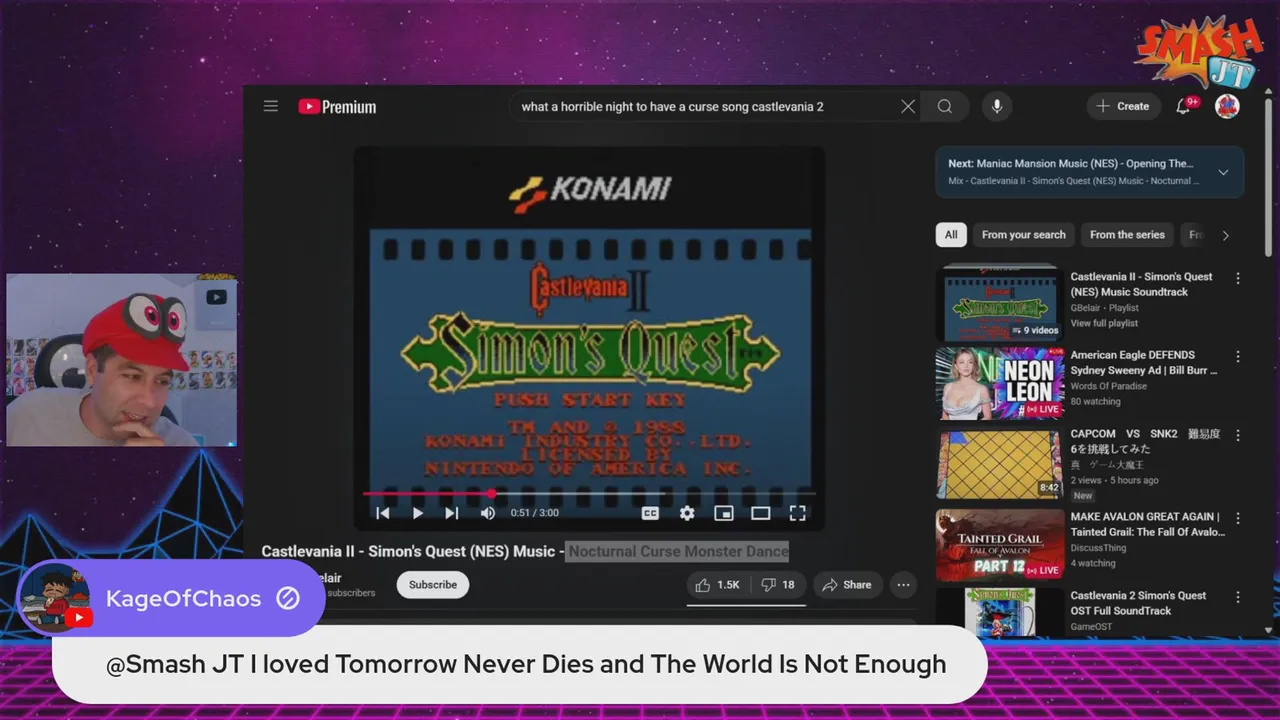Skip to previous video
This screenshot has width=1280, height=720.
[x=382, y=513]
